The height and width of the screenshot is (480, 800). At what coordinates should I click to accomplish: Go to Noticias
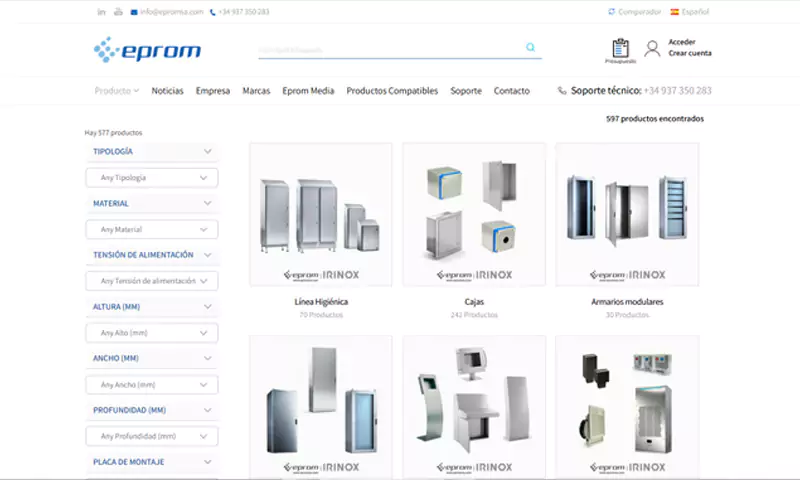point(167,91)
